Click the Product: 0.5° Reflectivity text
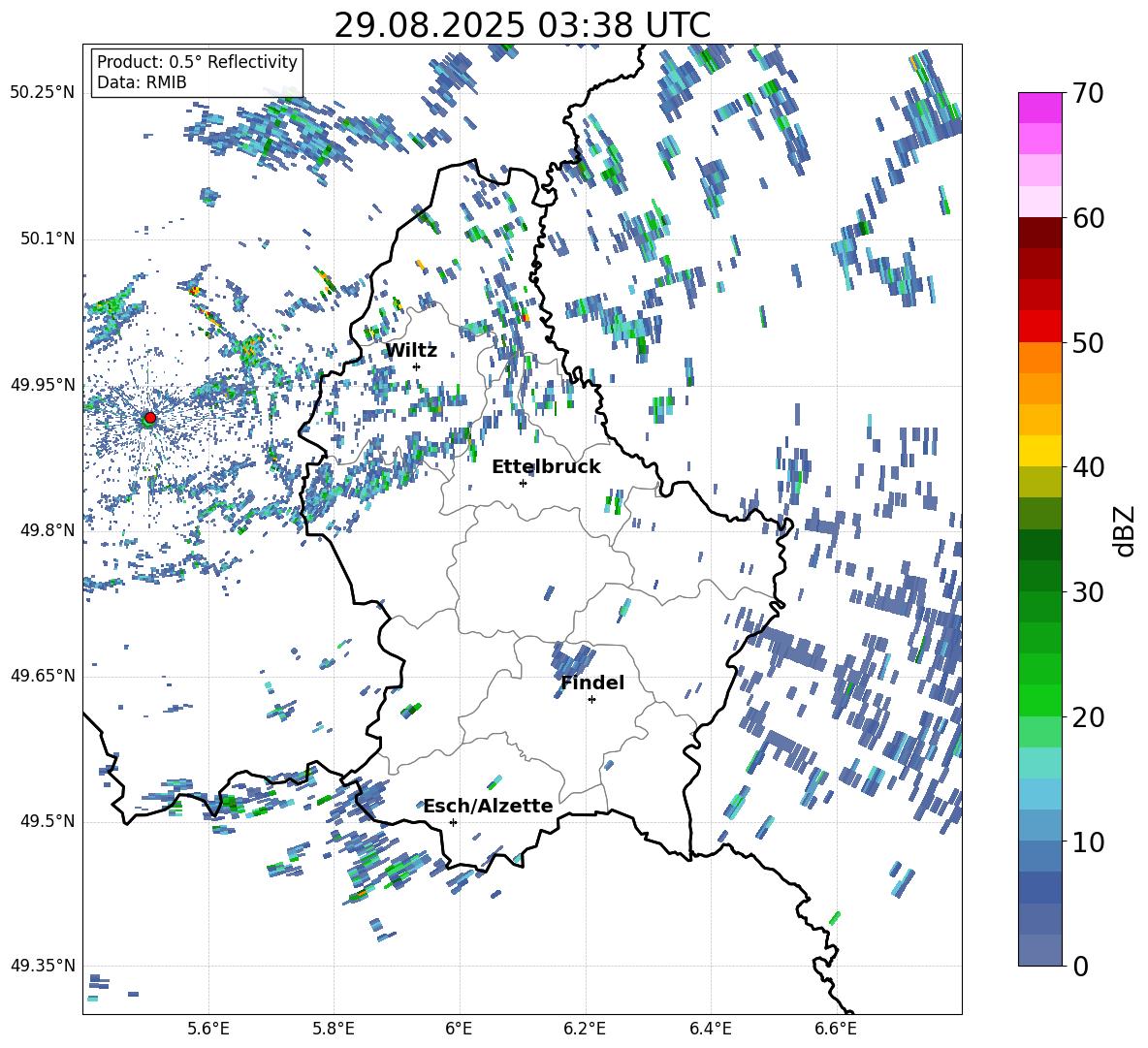Screen dimensions: 1148x1048 (197, 61)
